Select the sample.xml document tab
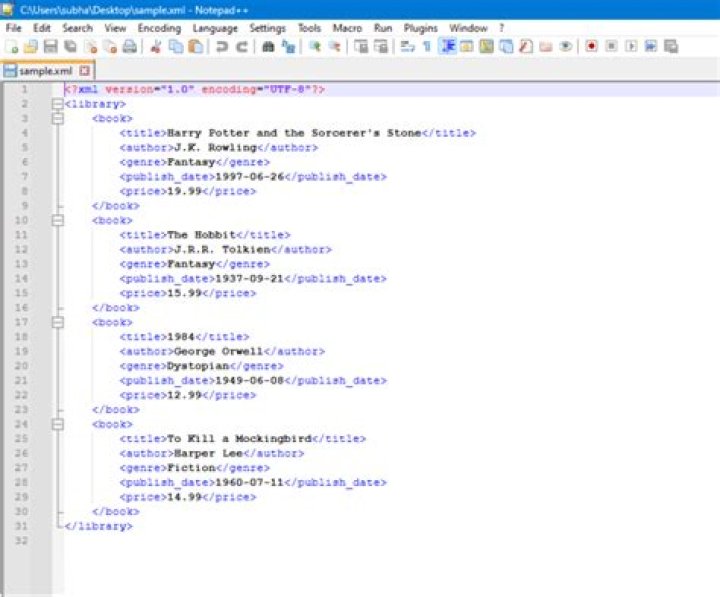 pyautogui.click(x=47, y=71)
